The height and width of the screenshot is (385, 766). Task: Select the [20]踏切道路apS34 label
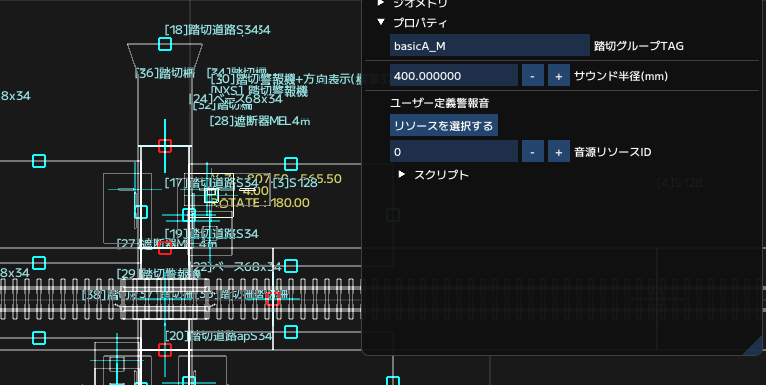pyautogui.click(x=218, y=336)
